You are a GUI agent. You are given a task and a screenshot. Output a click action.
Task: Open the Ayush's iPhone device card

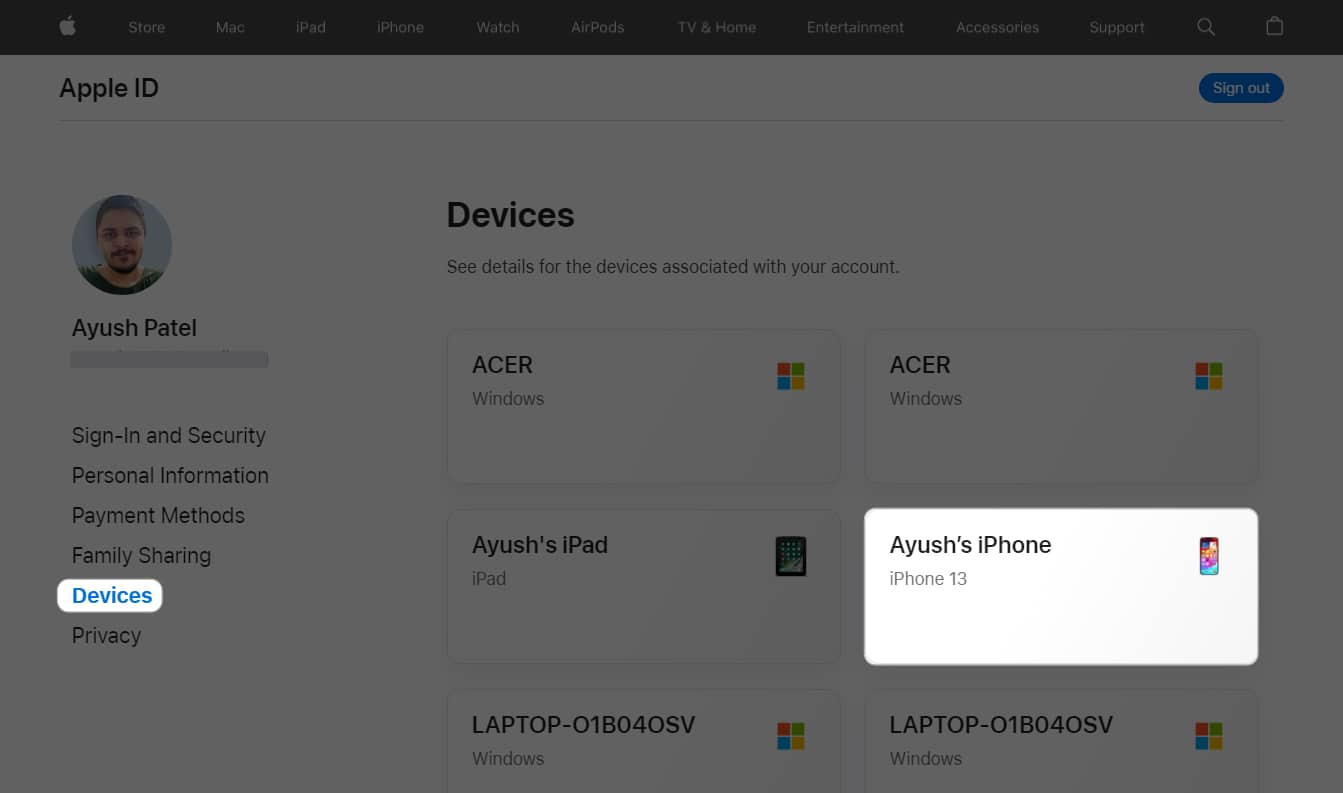[x=1061, y=586]
